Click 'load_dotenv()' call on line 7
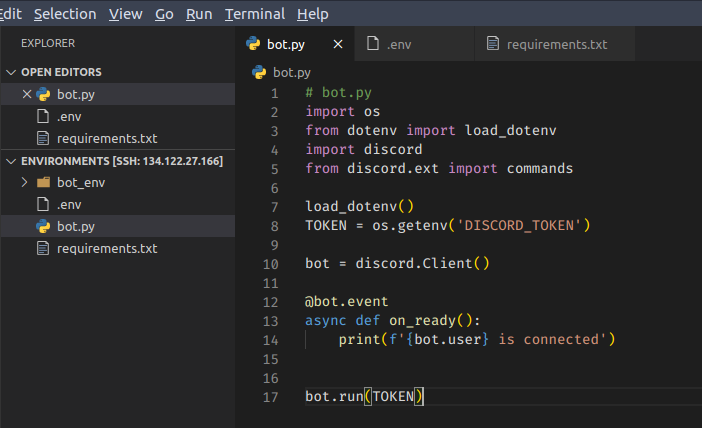Image resolution: width=702 pixels, height=428 pixels. 360,206
